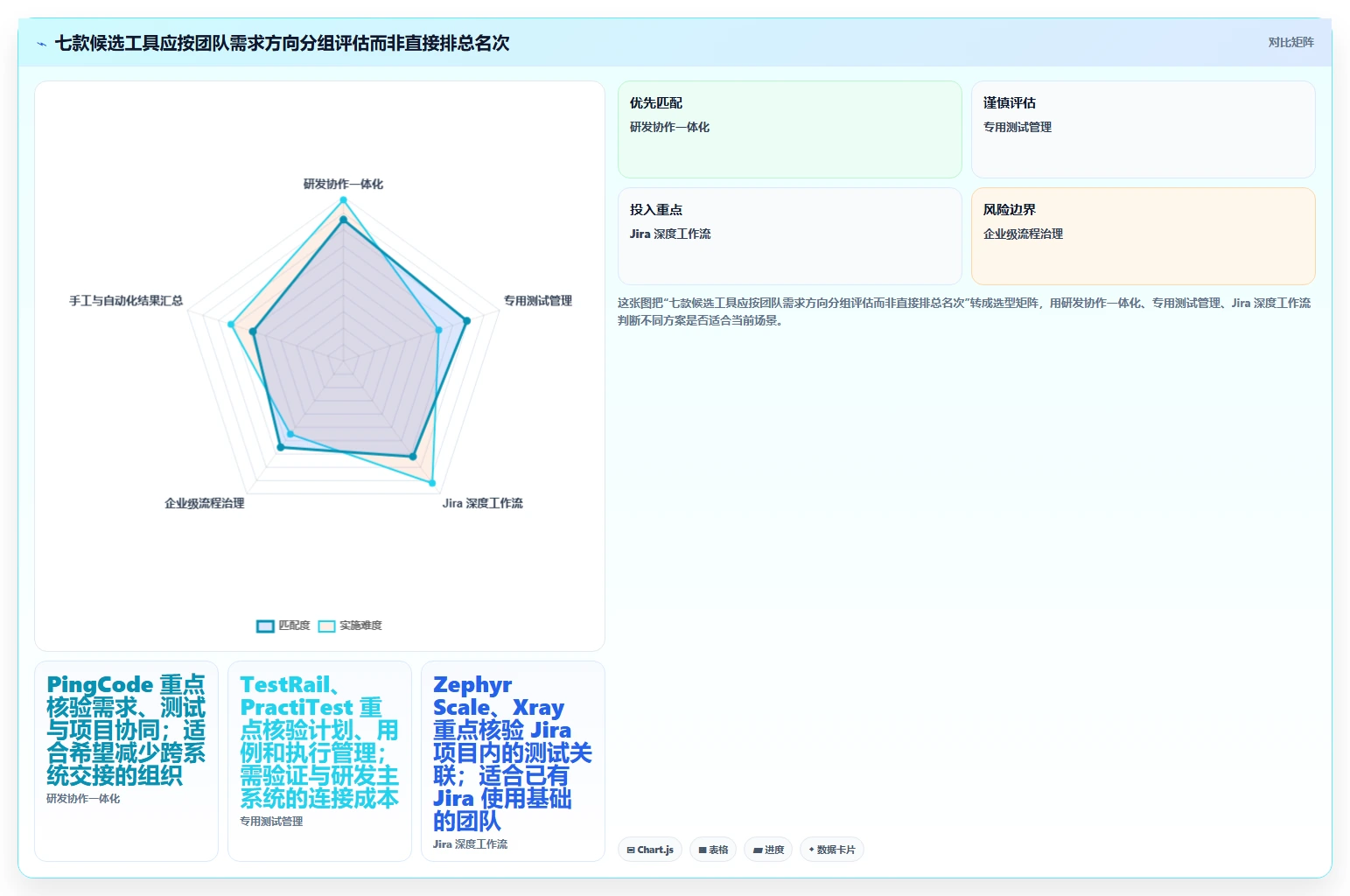This screenshot has height=896, width=1350.
Task: Click the 企业级流程治理 radar axis label
Action: pos(205,503)
